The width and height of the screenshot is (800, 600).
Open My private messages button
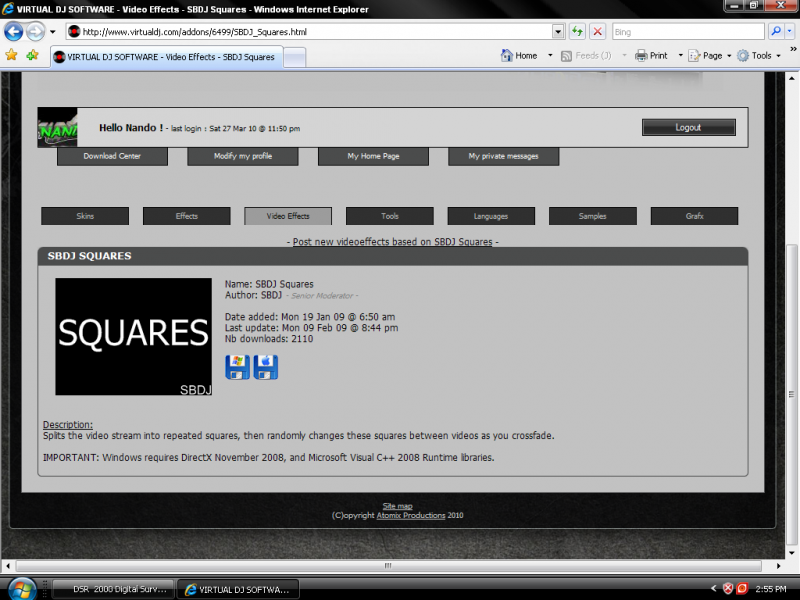[x=504, y=156]
